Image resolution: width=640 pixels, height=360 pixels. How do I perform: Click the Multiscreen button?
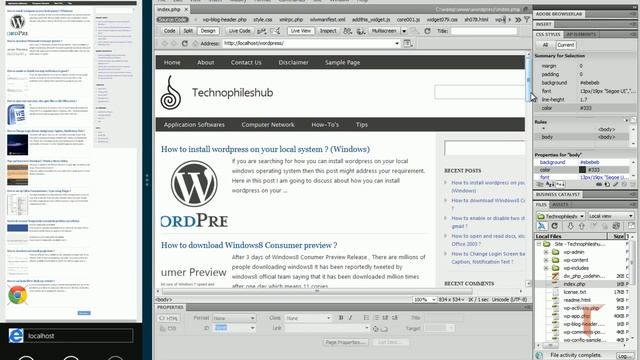click(x=384, y=31)
